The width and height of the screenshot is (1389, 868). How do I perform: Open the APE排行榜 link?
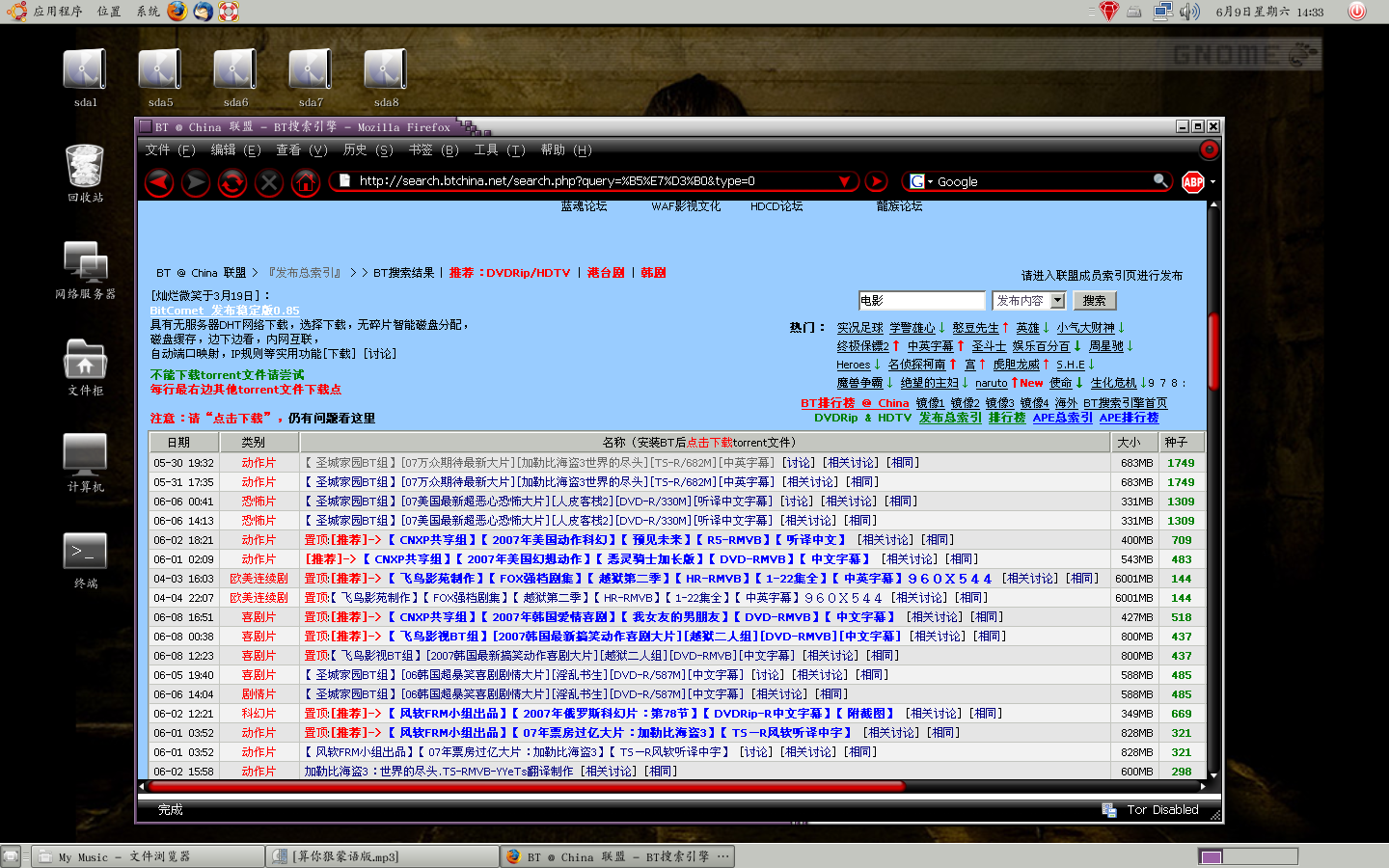click(1129, 418)
